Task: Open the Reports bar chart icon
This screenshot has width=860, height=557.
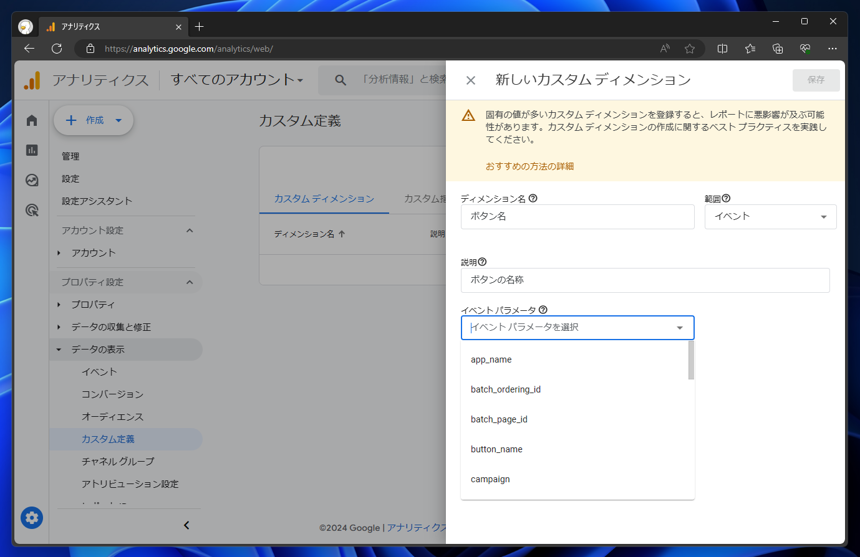Action: [32, 150]
